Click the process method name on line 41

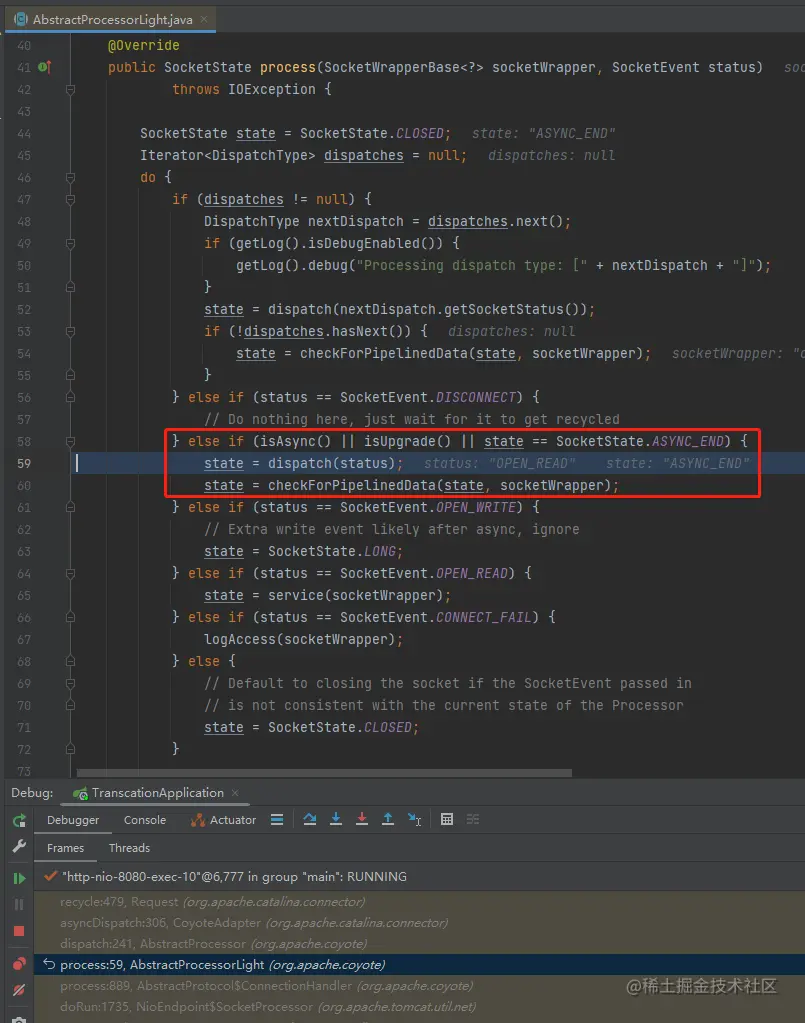pos(288,67)
